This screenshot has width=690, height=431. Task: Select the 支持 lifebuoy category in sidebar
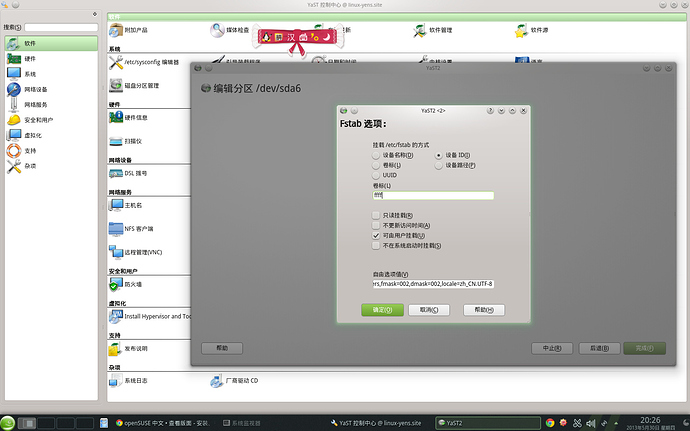(x=51, y=151)
